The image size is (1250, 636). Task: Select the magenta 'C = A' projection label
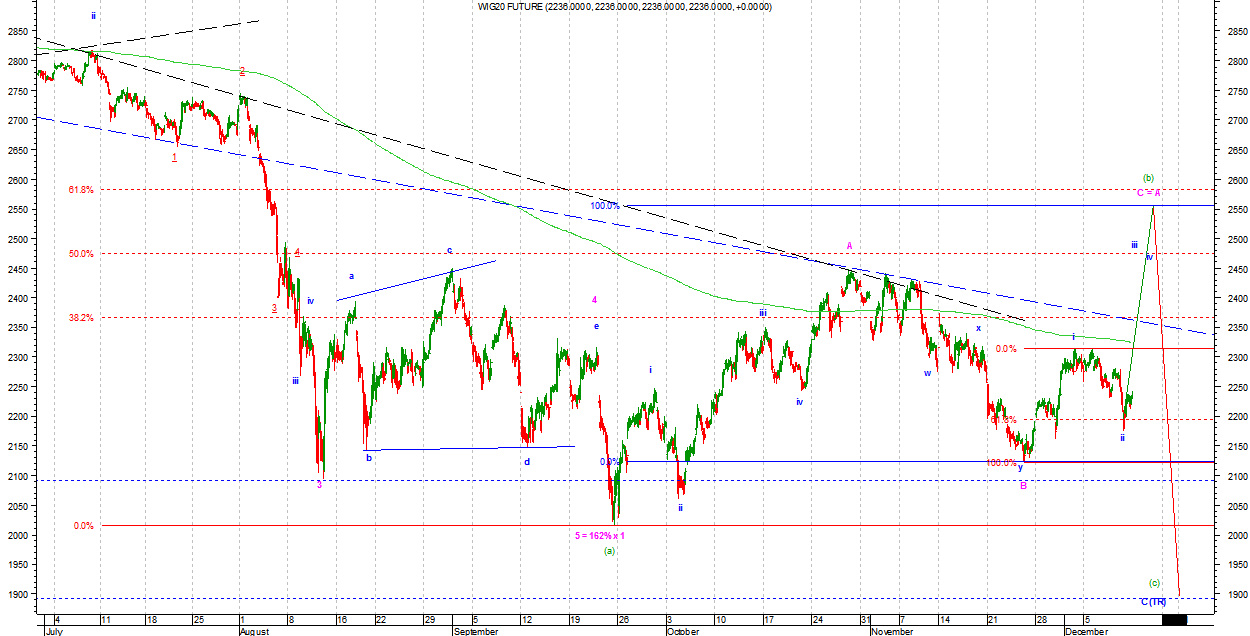(1147, 192)
